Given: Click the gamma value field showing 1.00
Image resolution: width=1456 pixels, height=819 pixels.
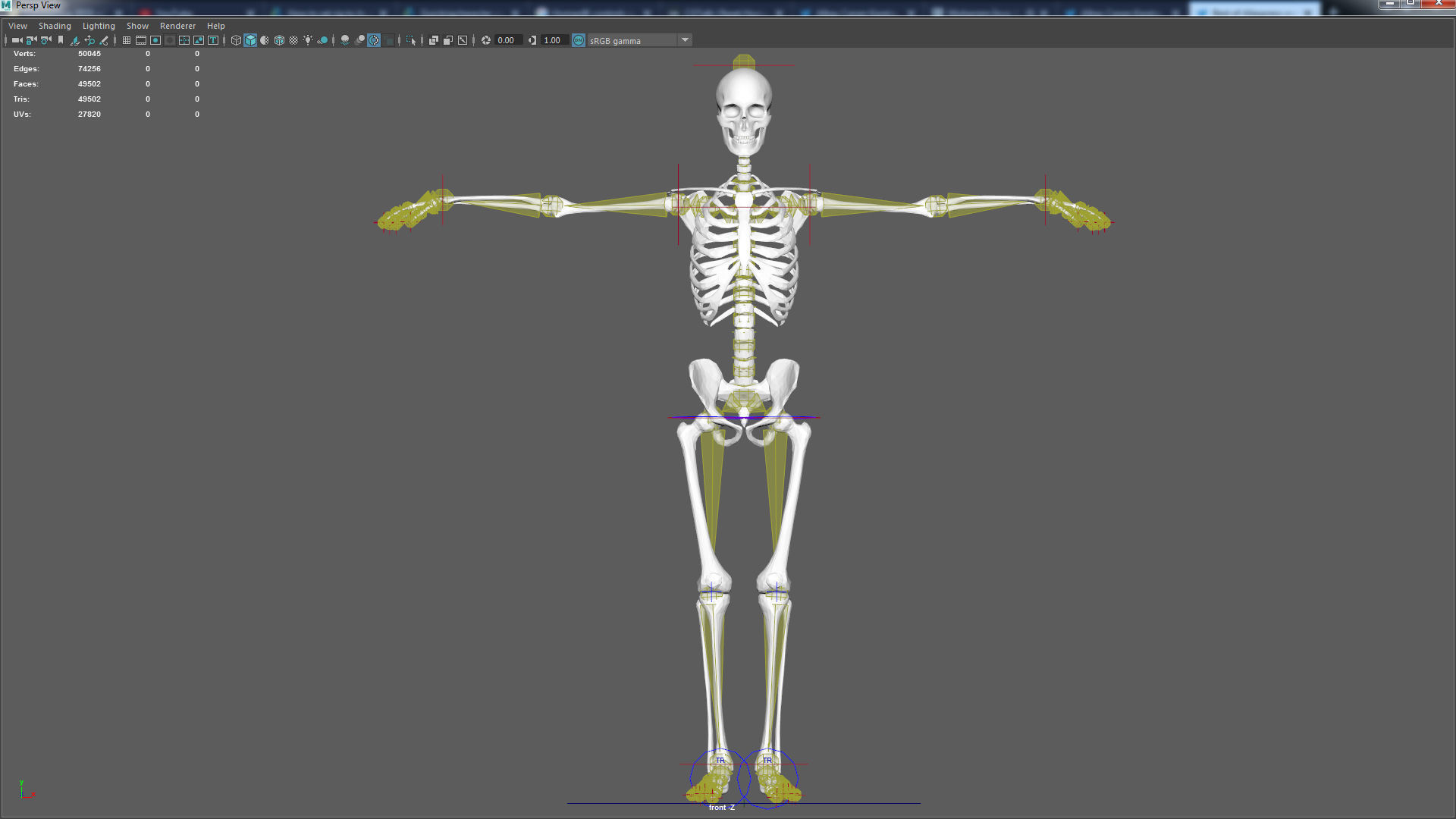Looking at the screenshot, I should (x=552, y=40).
